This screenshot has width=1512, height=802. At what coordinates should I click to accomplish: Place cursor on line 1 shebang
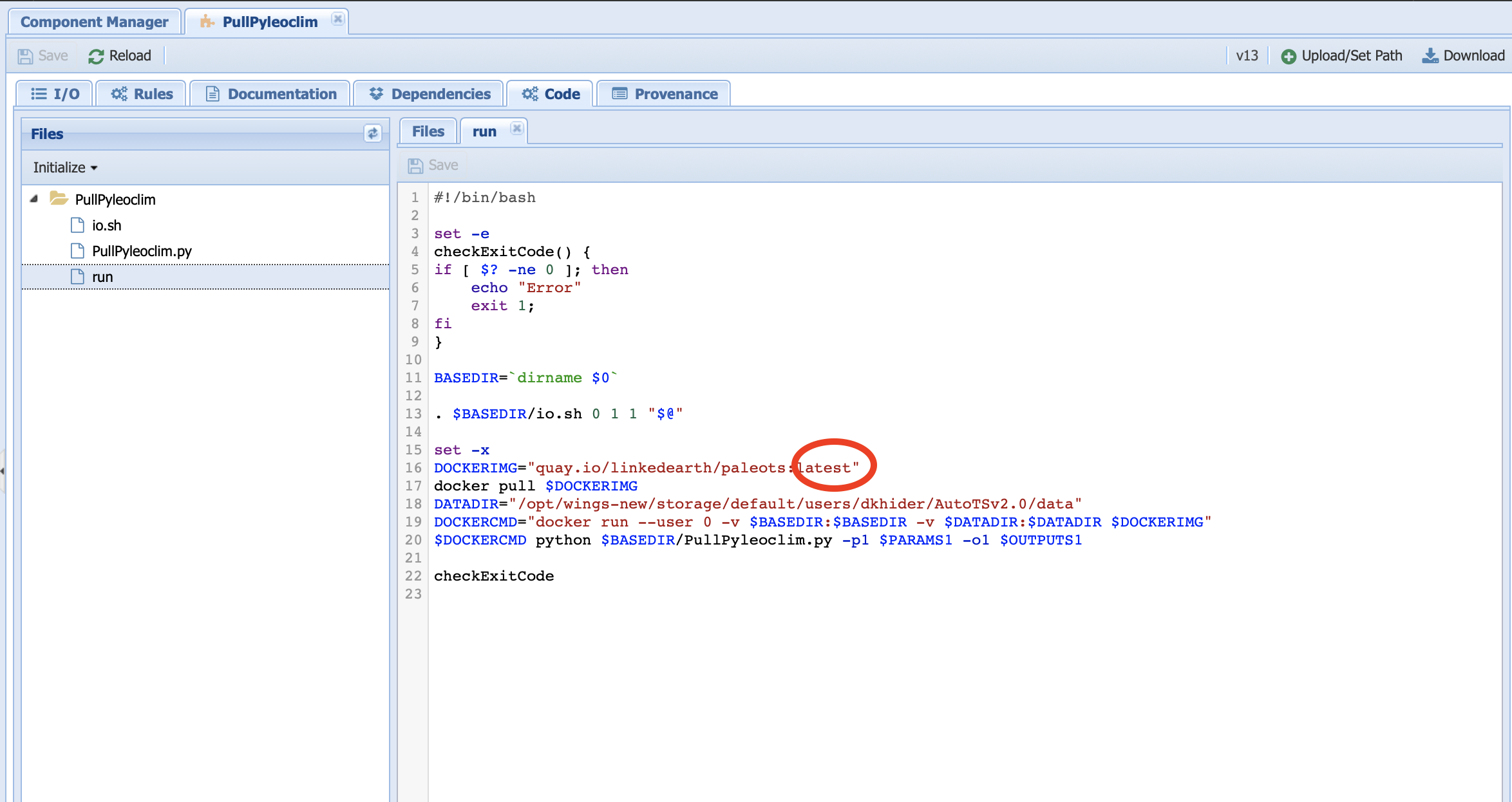click(485, 198)
